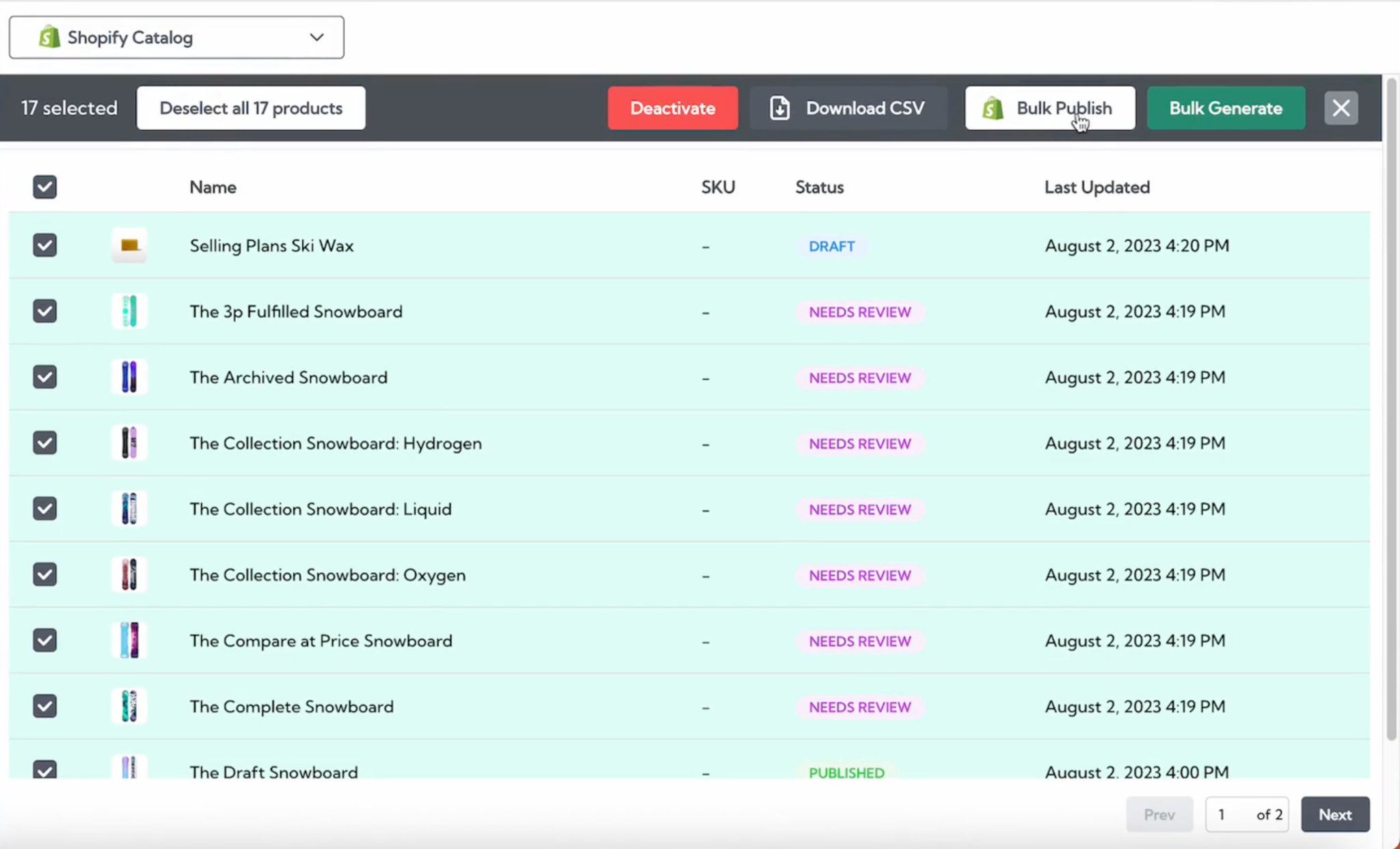
Task: Click the Download CSV icon
Action: pyautogui.click(x=779, y=108)
